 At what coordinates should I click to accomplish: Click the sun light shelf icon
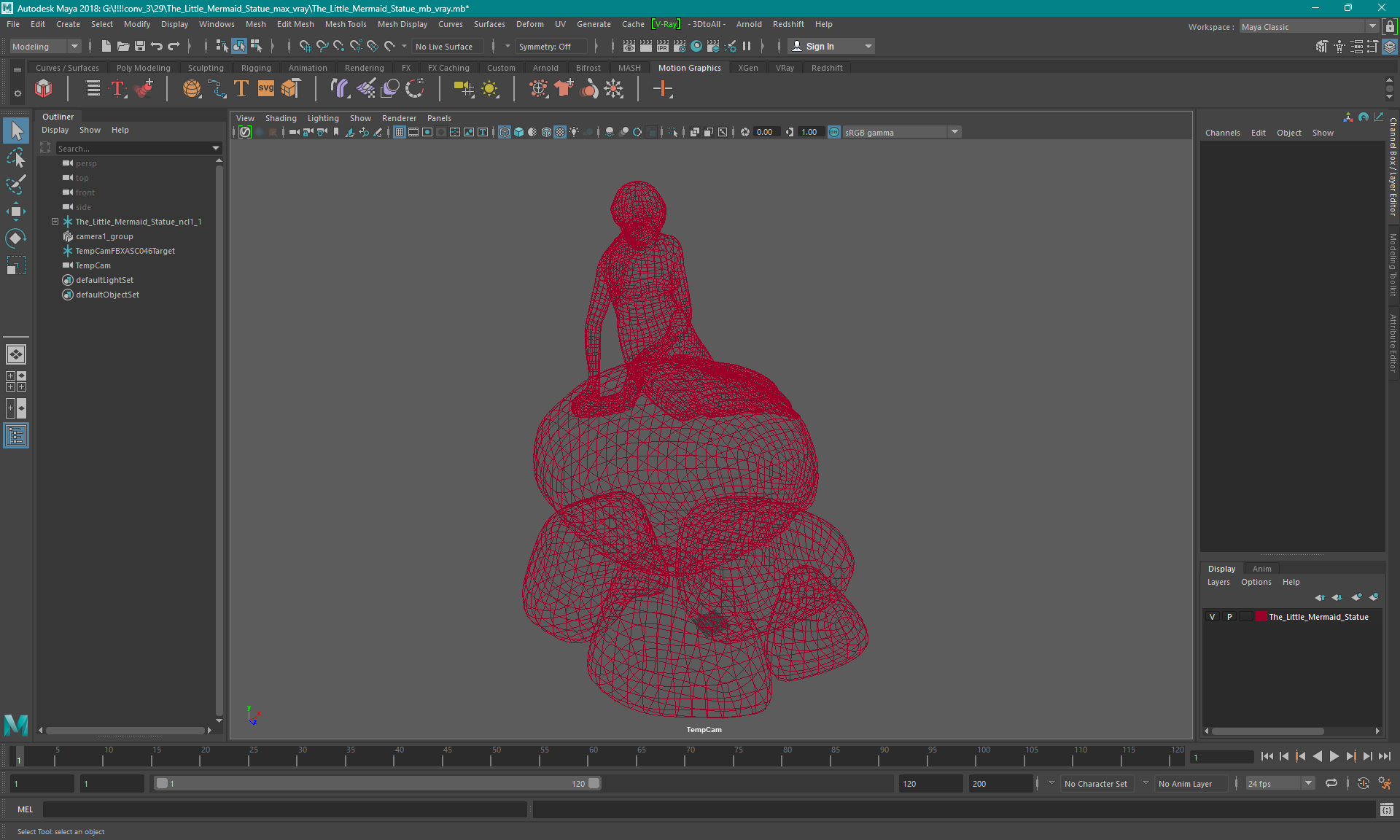490,89
